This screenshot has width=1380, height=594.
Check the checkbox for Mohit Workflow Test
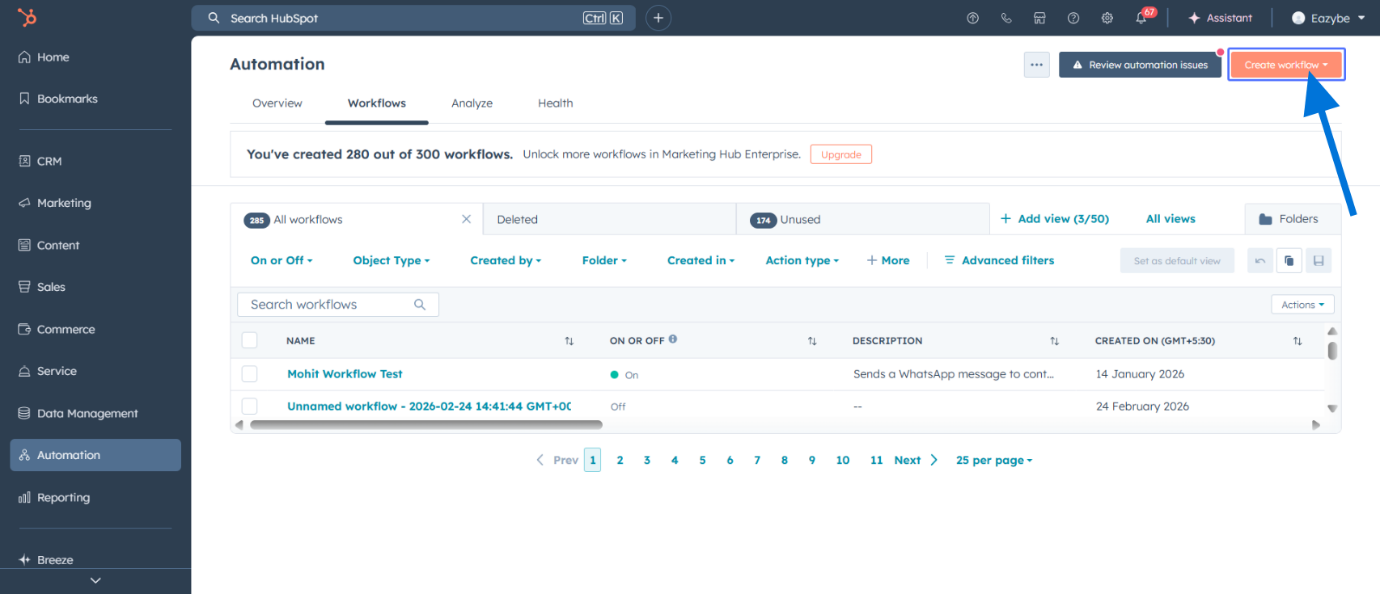(x=250, y=373)
